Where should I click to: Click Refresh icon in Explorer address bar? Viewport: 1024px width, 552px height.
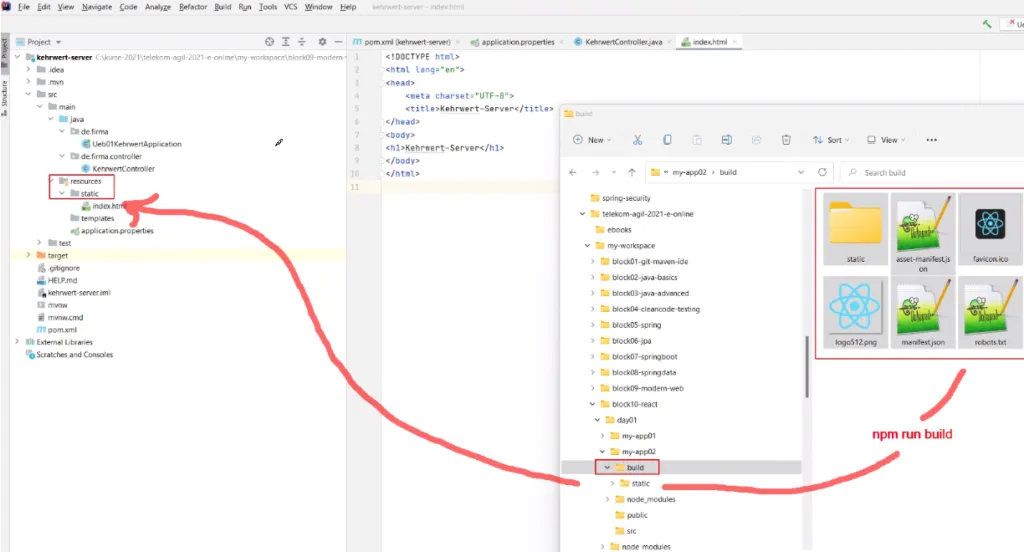coord(822,172)
